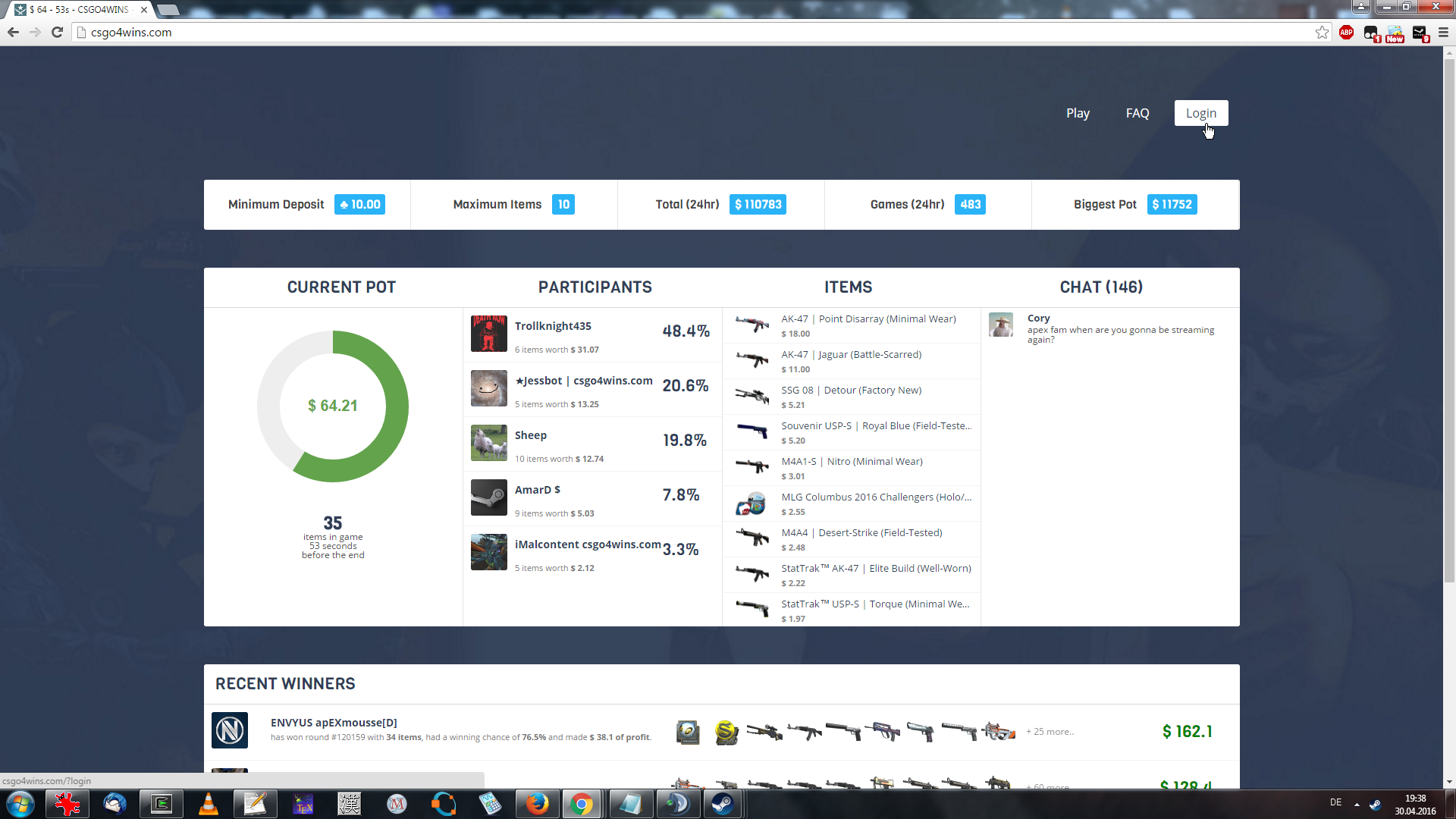Click the page vertical scrollbar
The image size is (1456, 819).
(x=1448, y=318)
